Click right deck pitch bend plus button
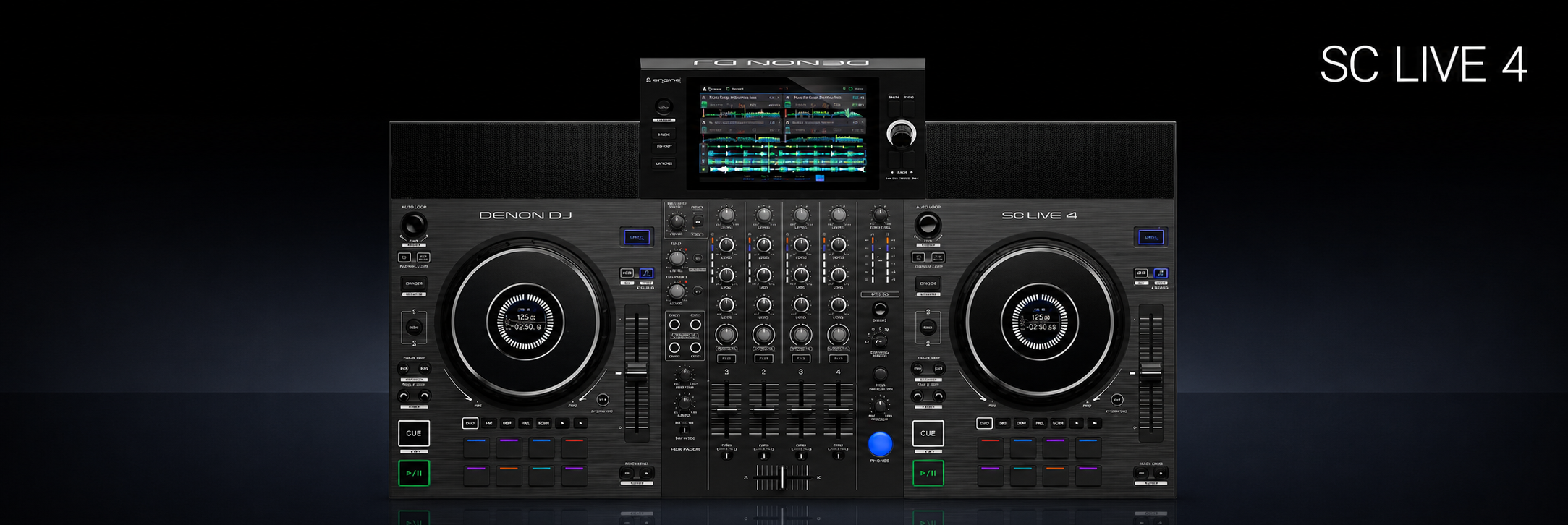 1161,474
